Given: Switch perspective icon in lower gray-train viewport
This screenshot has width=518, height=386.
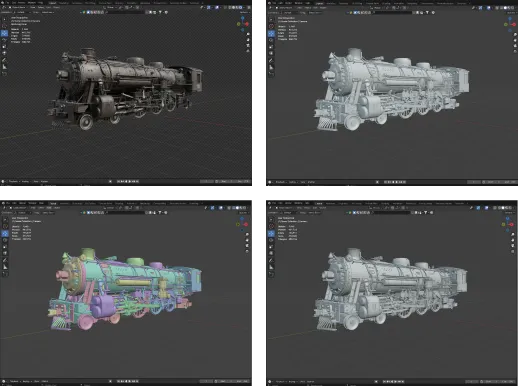Looking at the screenshot, I should (x=513, y=252).
